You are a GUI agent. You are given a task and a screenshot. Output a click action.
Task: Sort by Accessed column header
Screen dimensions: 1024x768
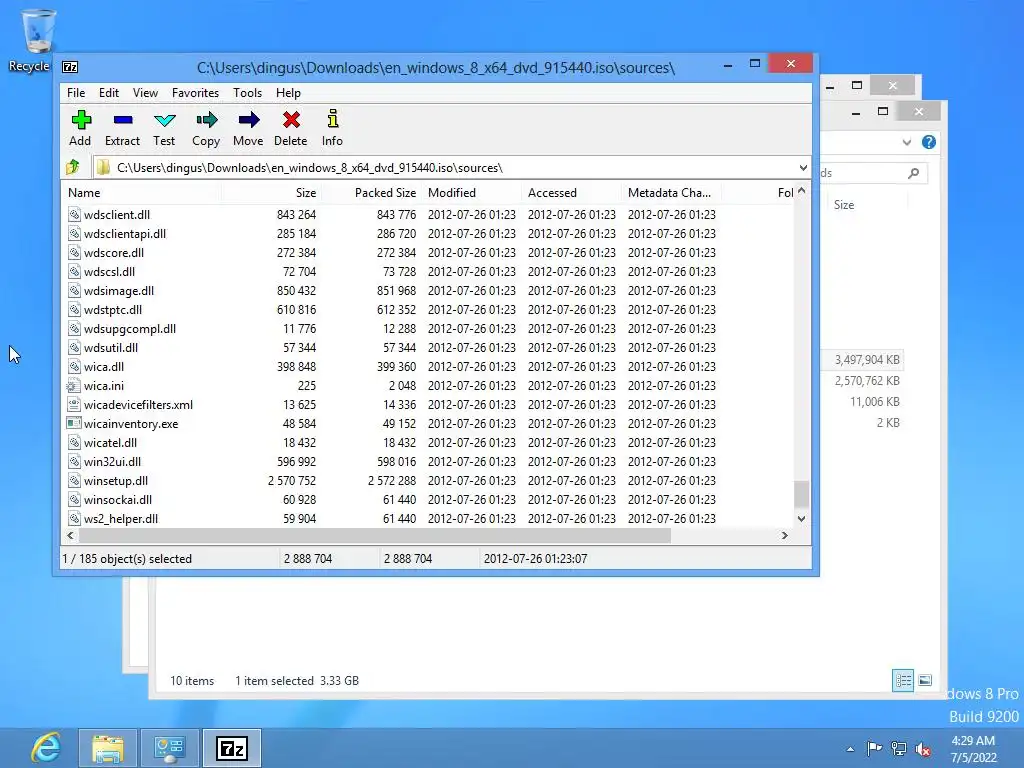[x=572, y=193]
